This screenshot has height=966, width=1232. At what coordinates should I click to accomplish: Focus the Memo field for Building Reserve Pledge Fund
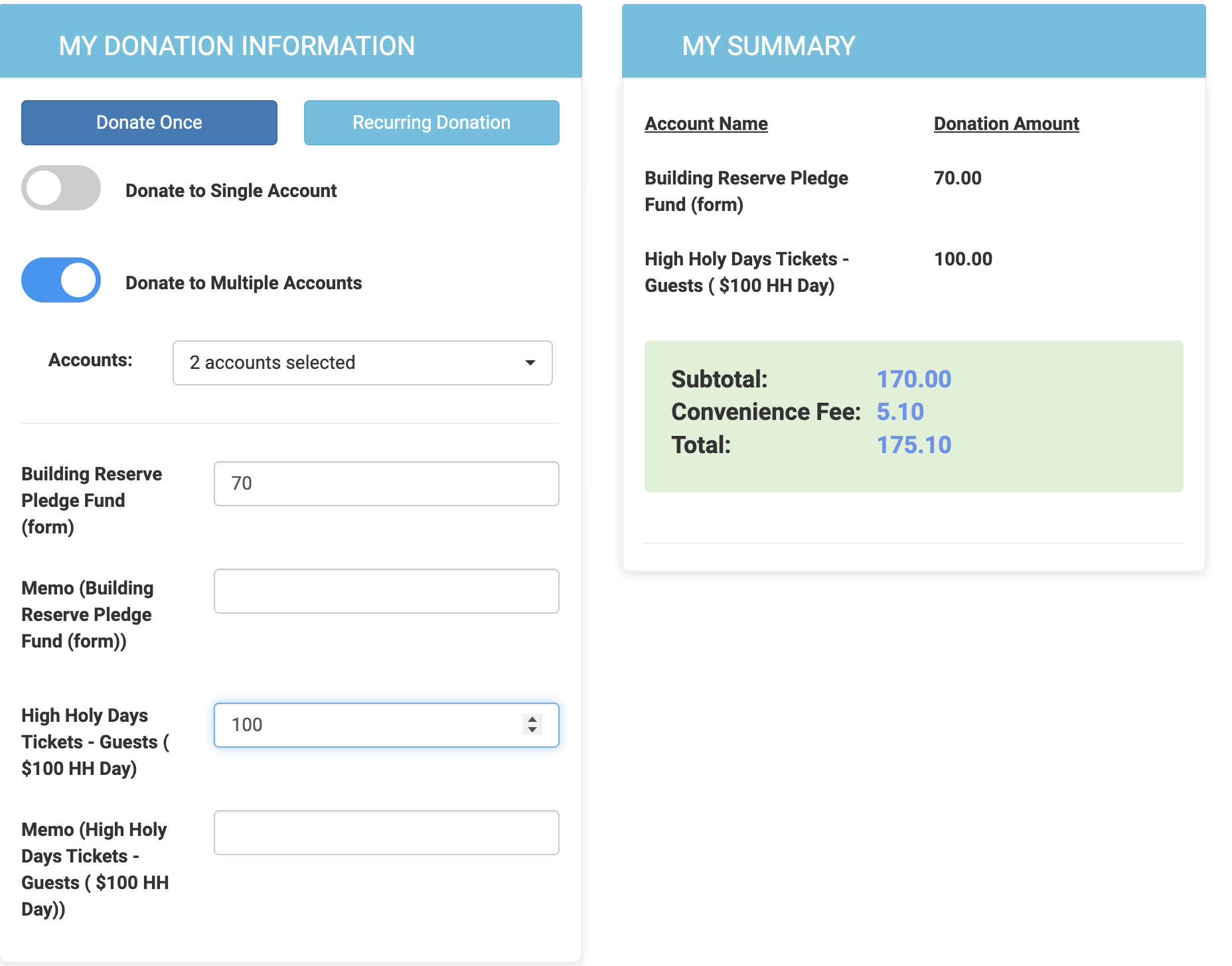point(386,591)
